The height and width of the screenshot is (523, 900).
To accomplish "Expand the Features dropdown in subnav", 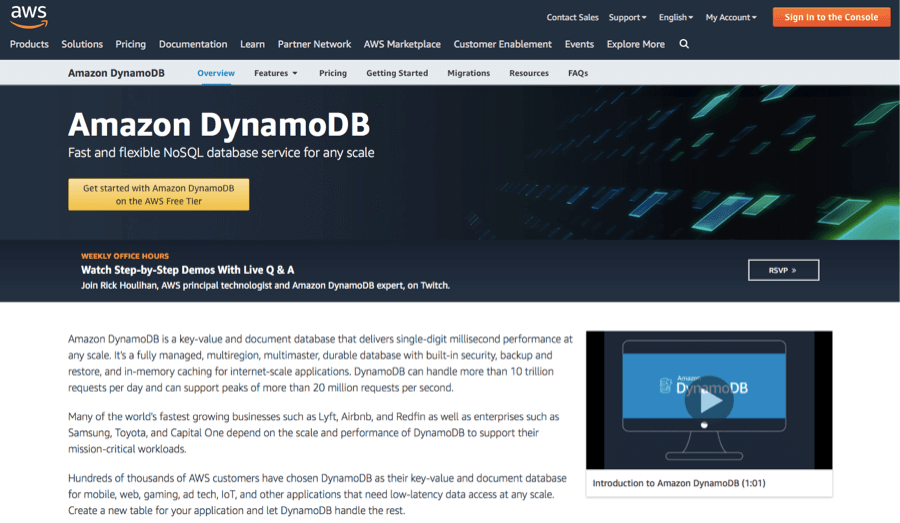I will (276, 73).
